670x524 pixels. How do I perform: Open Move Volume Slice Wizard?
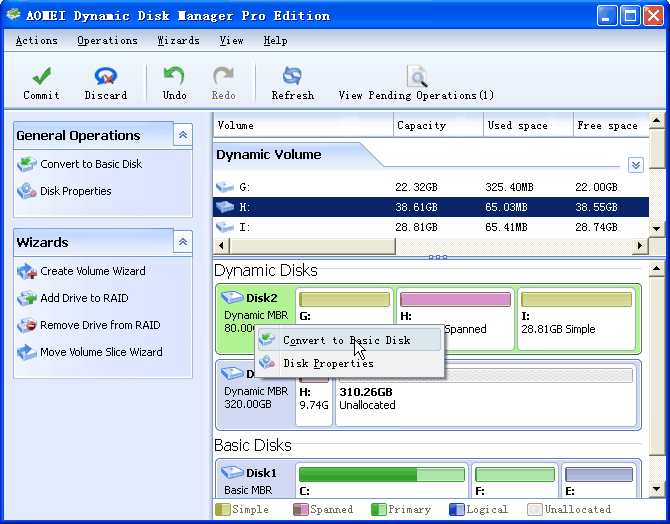pyautogui.click(x=101, y=352)
